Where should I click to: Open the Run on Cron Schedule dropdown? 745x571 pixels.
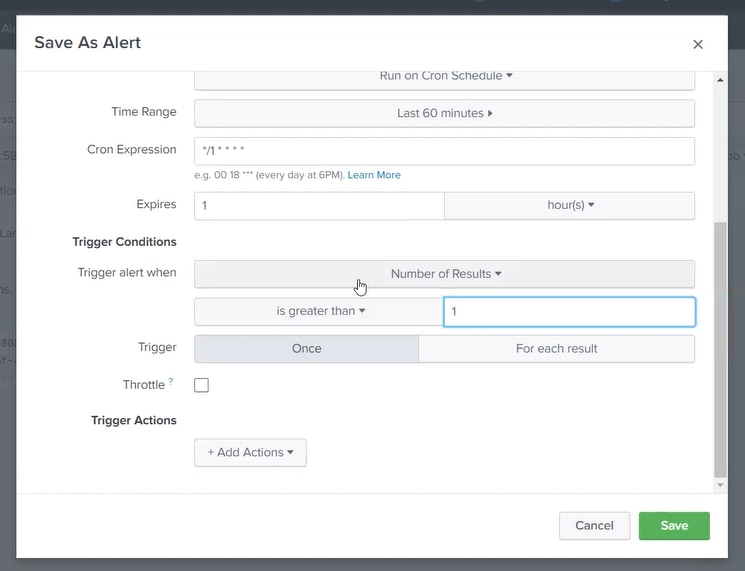pyautogui.click(x=444, y=79)
